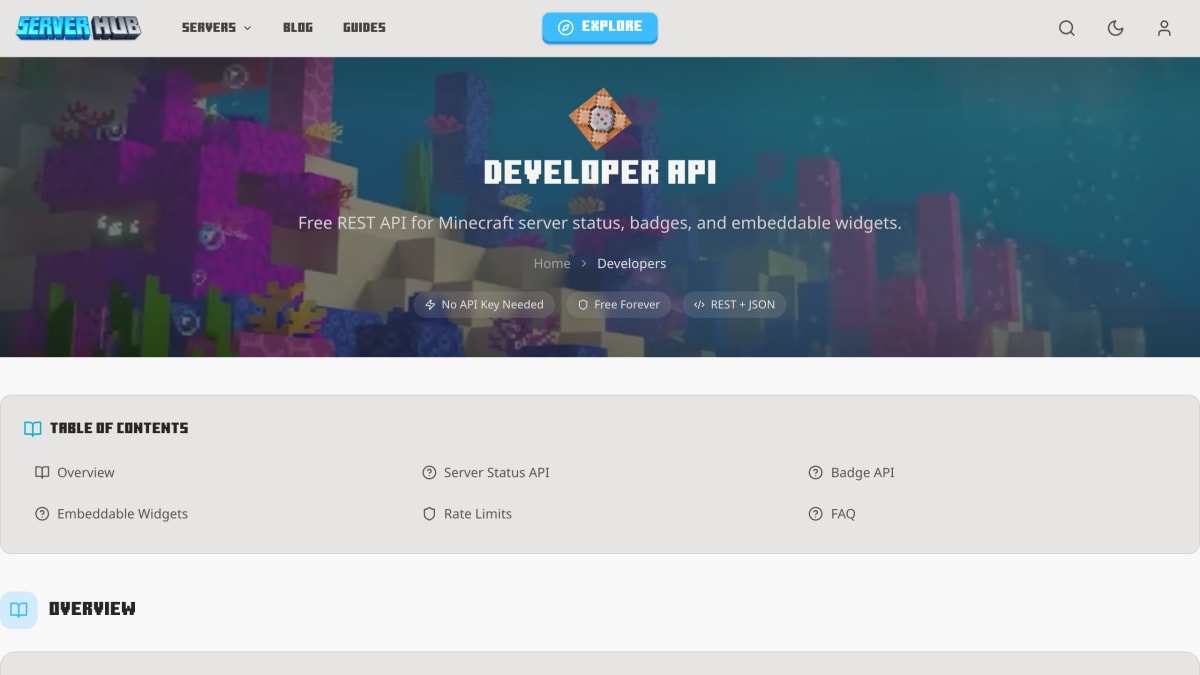
Task: Open site search via magnifier icon
Action: [x=1067, y=28]
